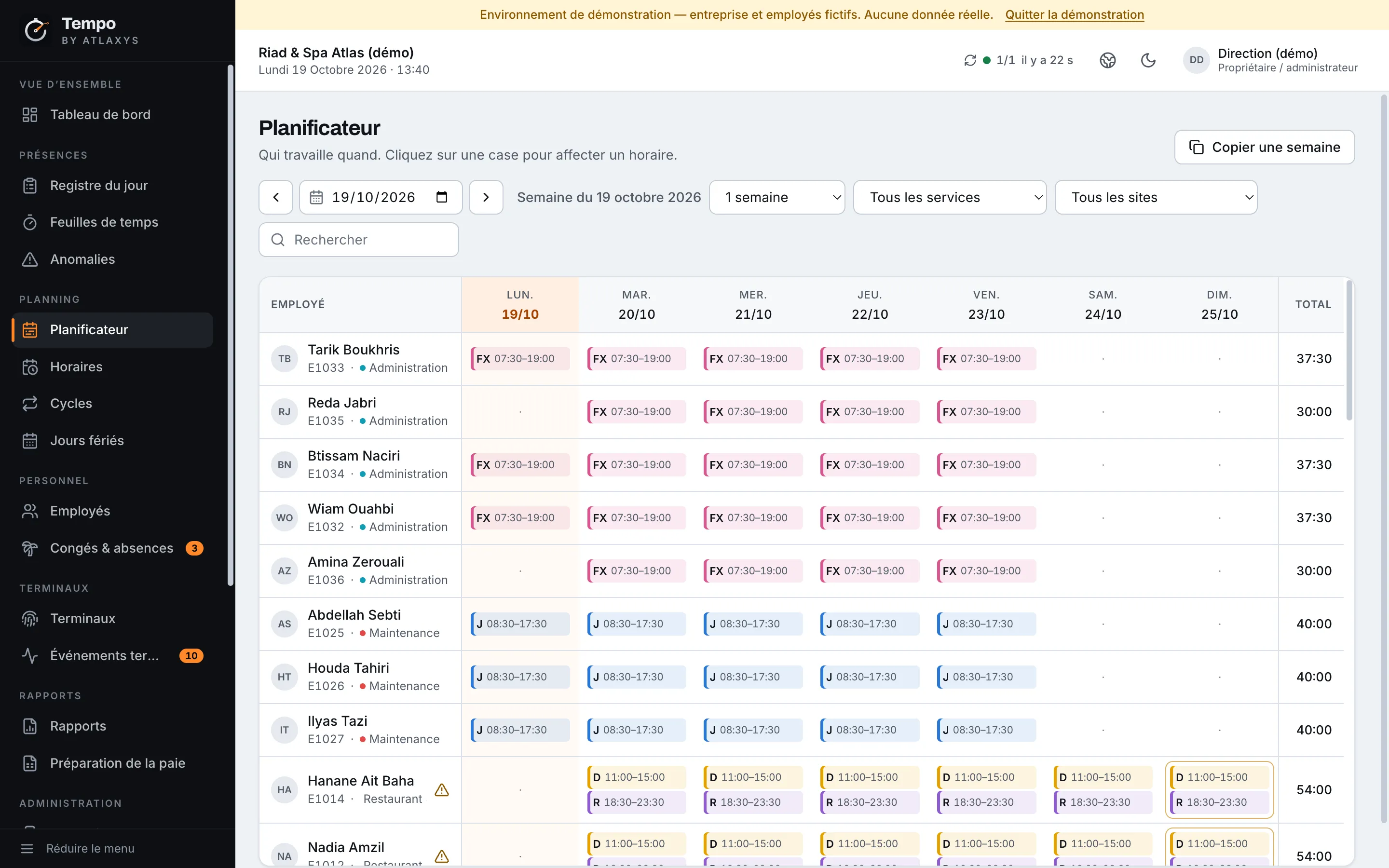Click Hanane Ait Baha Saturday R shift

coord(1103,802)
